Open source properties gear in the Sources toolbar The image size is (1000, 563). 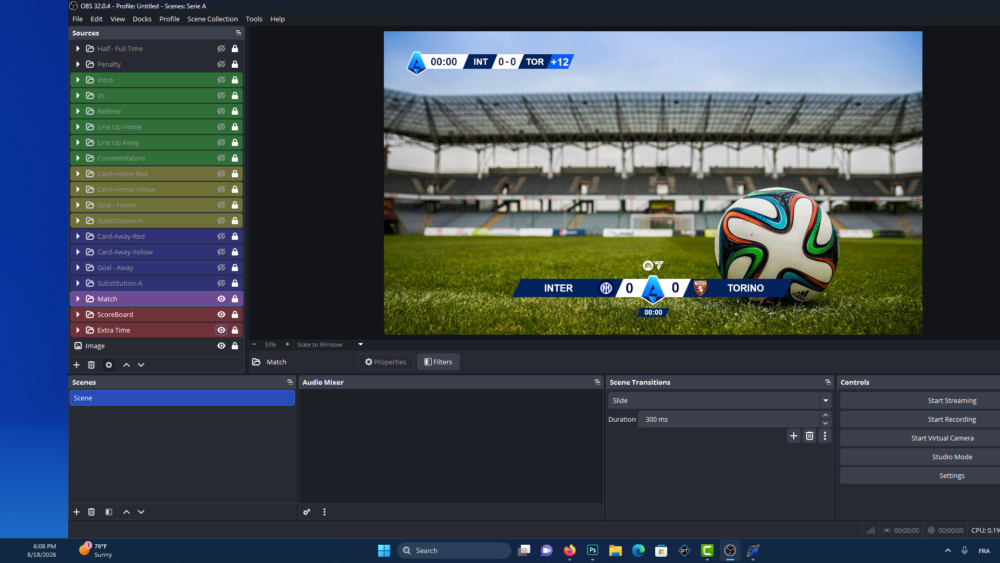108,365
